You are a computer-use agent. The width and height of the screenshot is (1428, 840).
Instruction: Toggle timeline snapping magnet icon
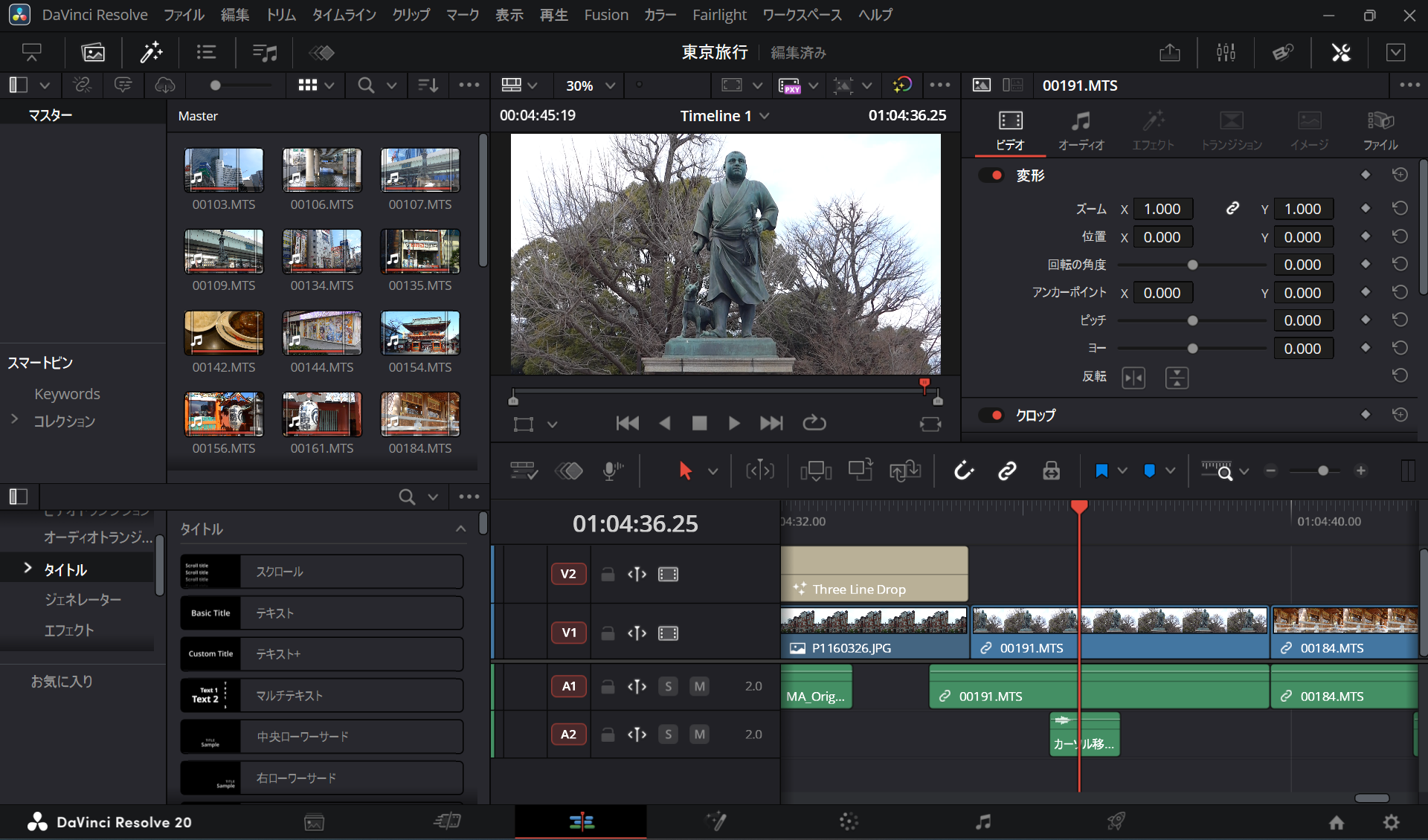coord(964,471)
